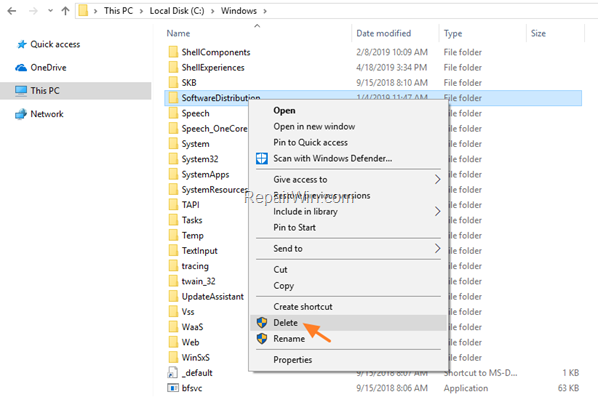Viewport: 598px width, 397px height.
Task: Sort by Date modified column header
Action: tap(383, 34)
